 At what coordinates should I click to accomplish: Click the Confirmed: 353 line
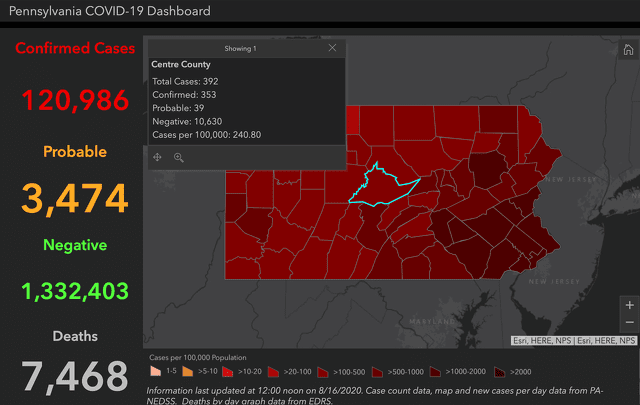pos(184,95)
